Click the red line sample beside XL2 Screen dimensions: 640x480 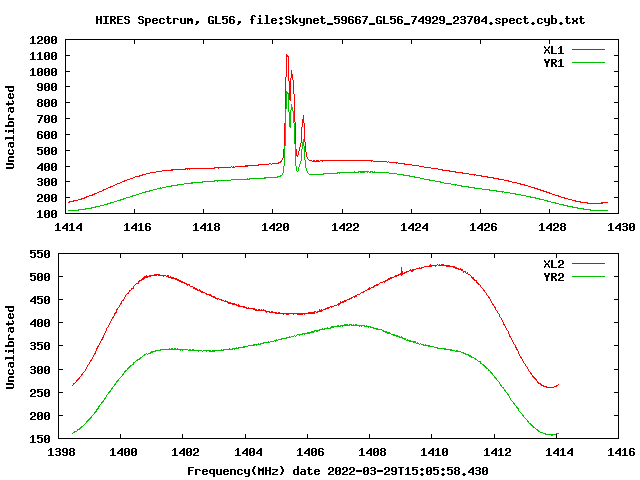point(588,264)
